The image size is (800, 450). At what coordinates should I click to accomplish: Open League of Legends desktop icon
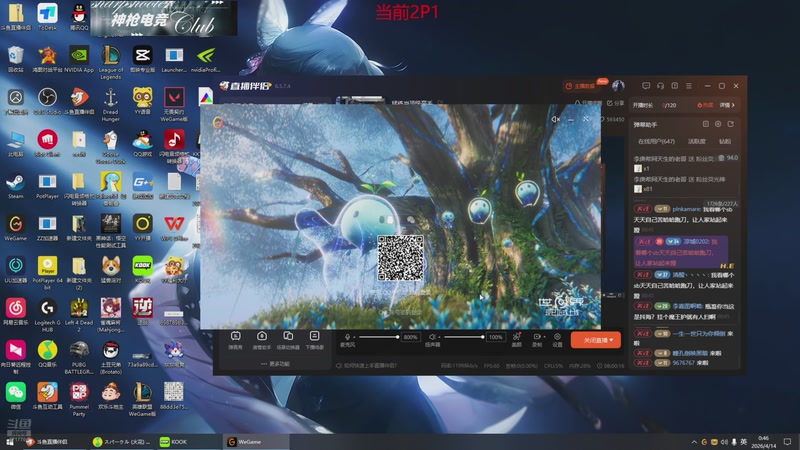[111, 62]
